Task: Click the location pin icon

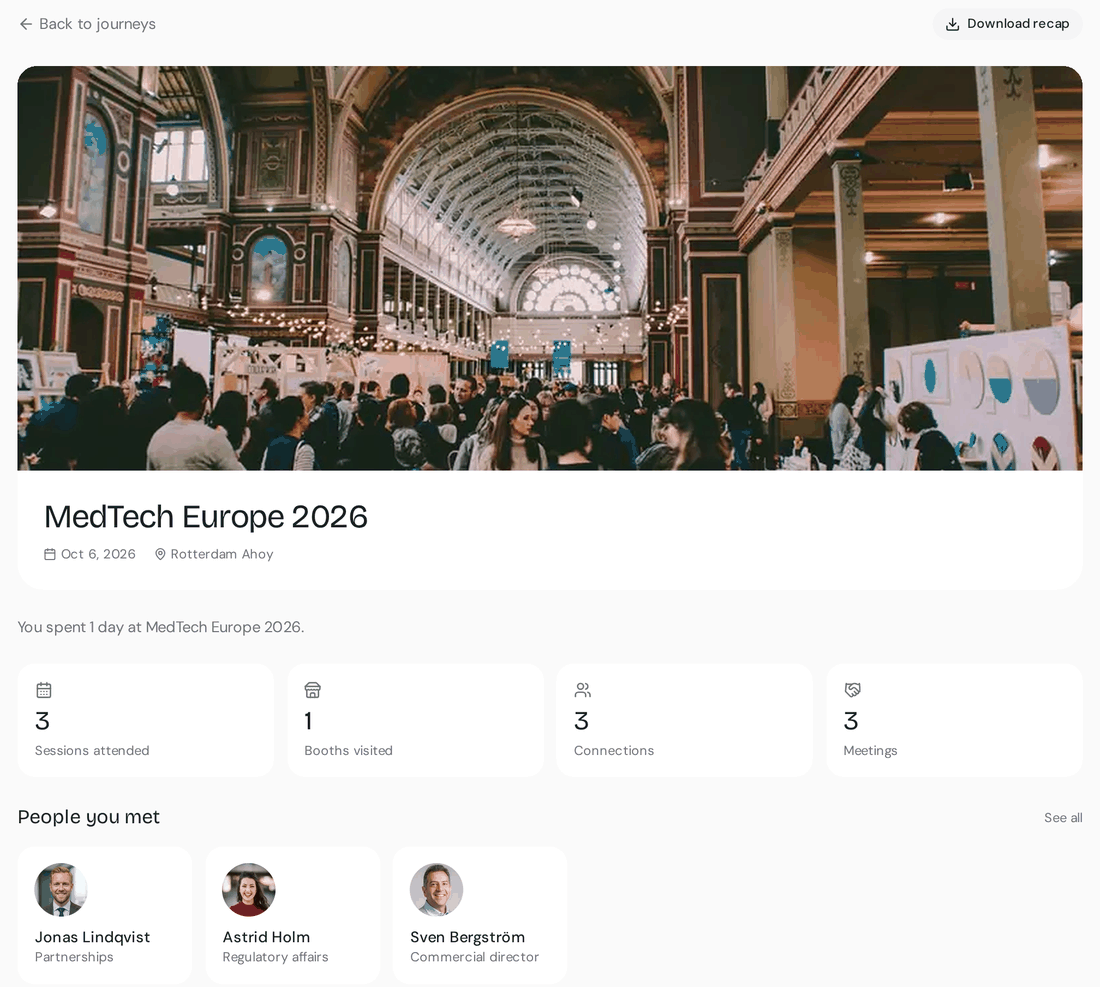Action: [x=160, y=554]
